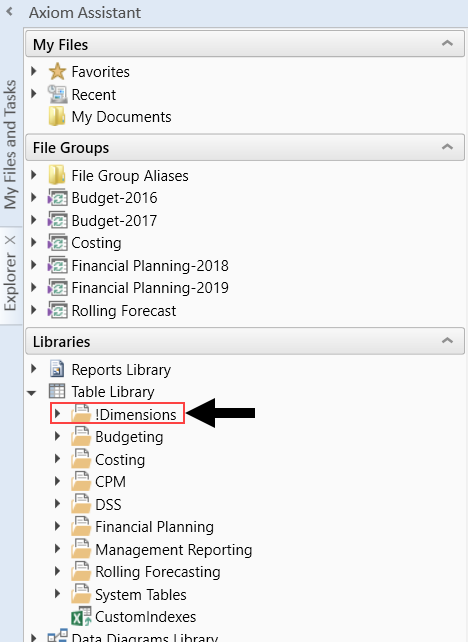This screenshot has width=468, height=642.
Task: Click the Budget-2017 file group icon
Action: (57, 220)
